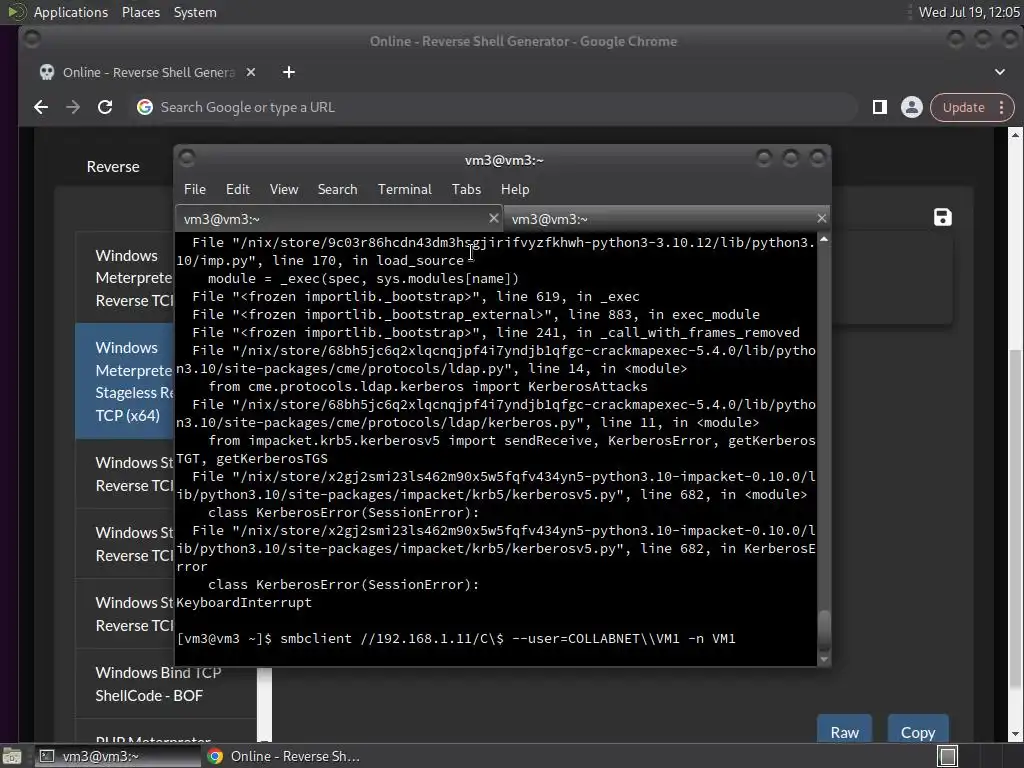Click the terminal scrollbar thumb

pyautogui.click(x=824, y=629)
